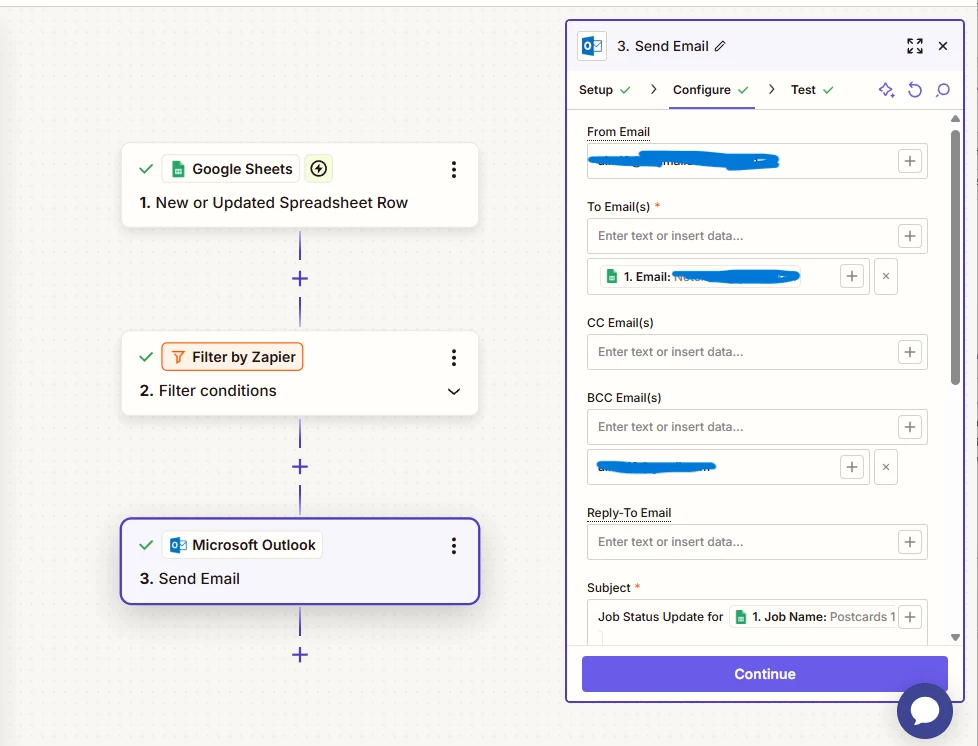Click the From Email field label
978x746 pixels.
(618, 132)
